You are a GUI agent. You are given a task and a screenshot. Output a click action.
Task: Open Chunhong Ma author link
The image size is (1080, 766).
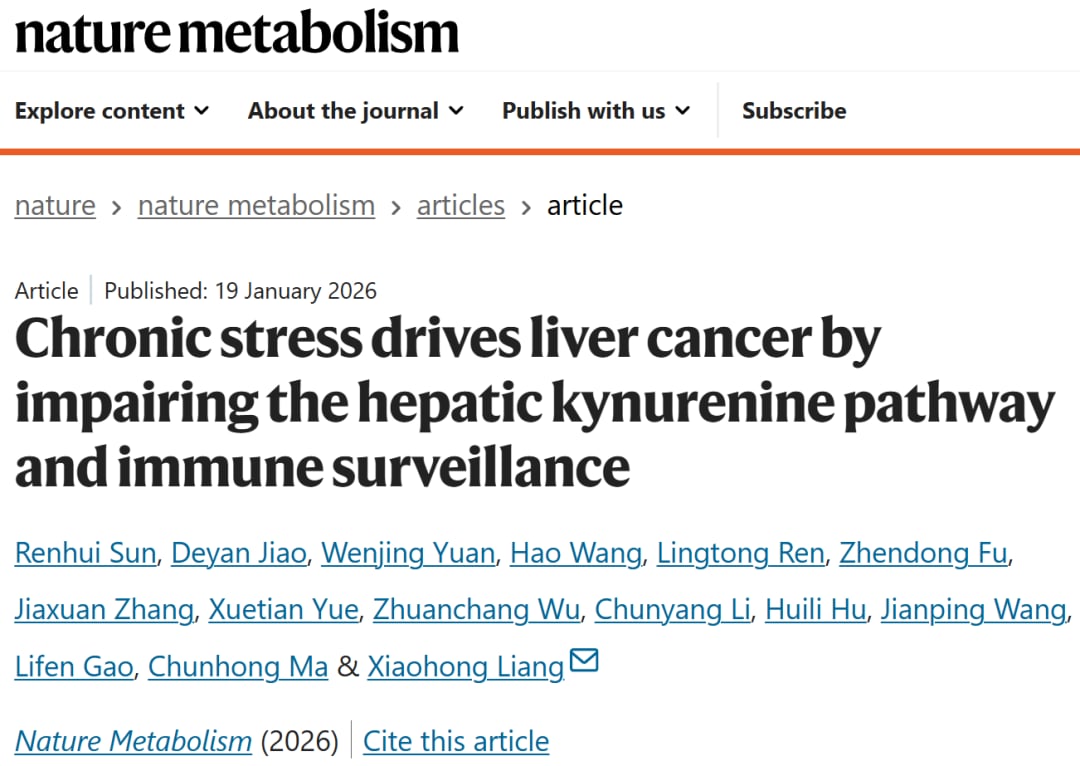238,667
